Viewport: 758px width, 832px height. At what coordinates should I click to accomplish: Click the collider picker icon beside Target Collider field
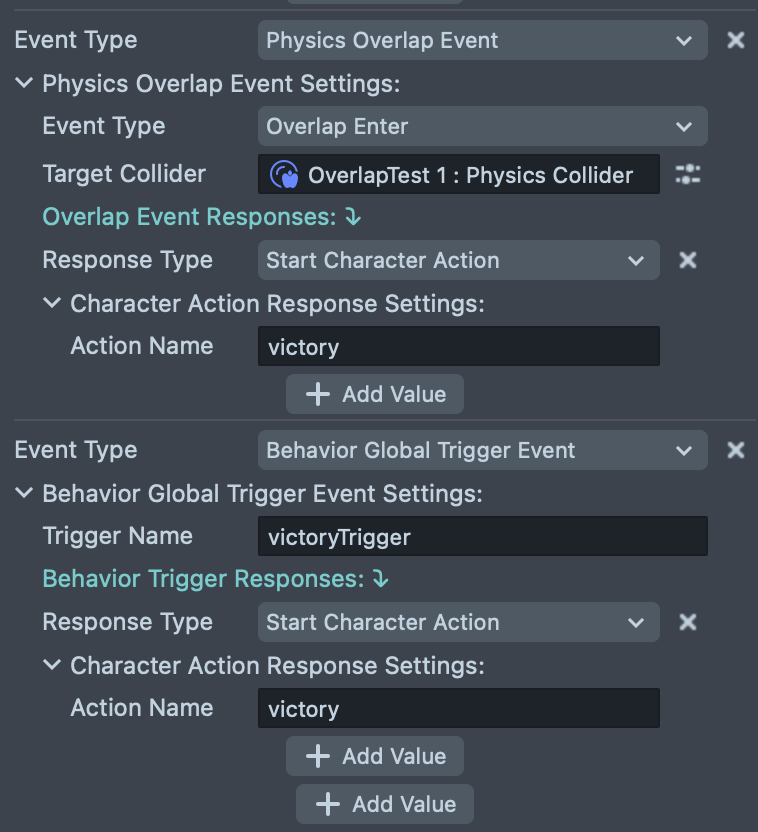click(688, 174)
